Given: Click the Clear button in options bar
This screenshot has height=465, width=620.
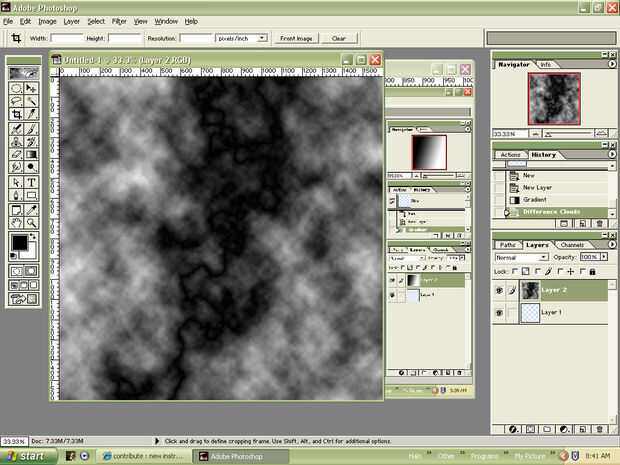Looking at the screenshot, I should pos(338,38).
